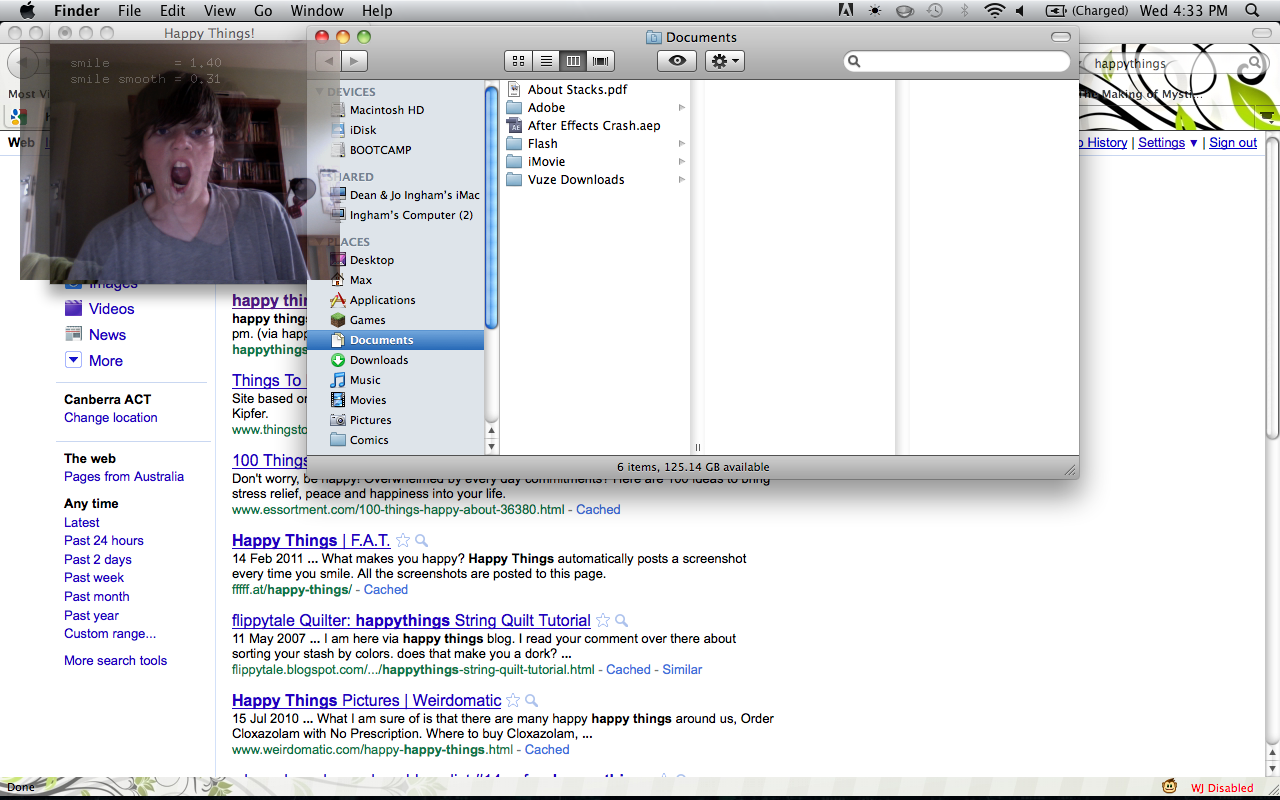Select column view in Finder toolbar

[x=573, y=61]
